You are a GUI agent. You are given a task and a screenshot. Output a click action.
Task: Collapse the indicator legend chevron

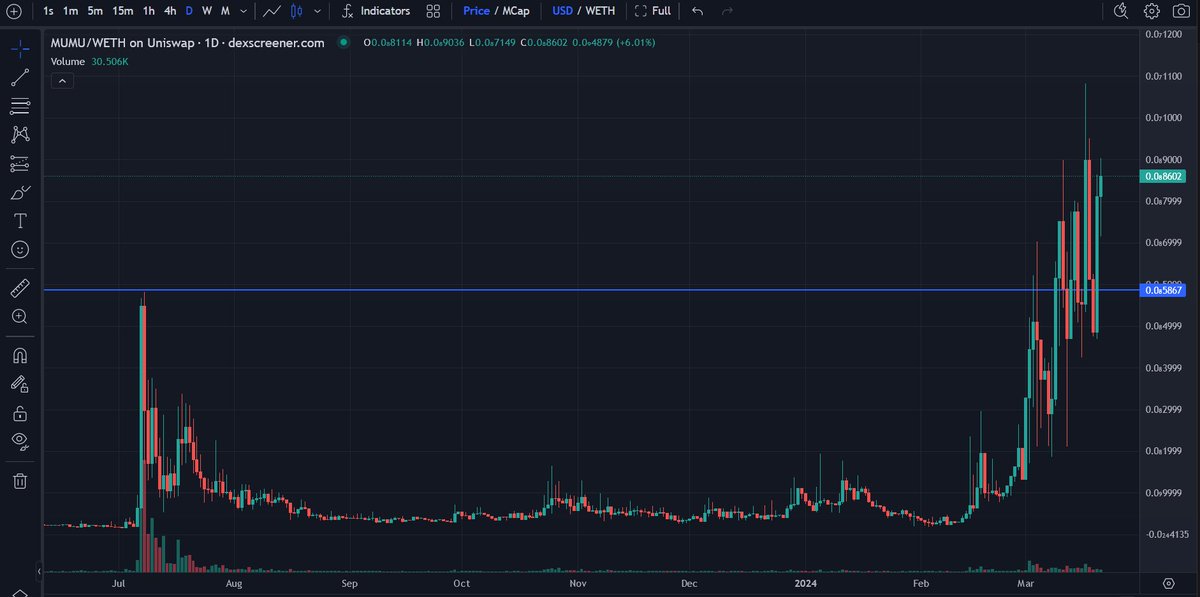point(60,82)
